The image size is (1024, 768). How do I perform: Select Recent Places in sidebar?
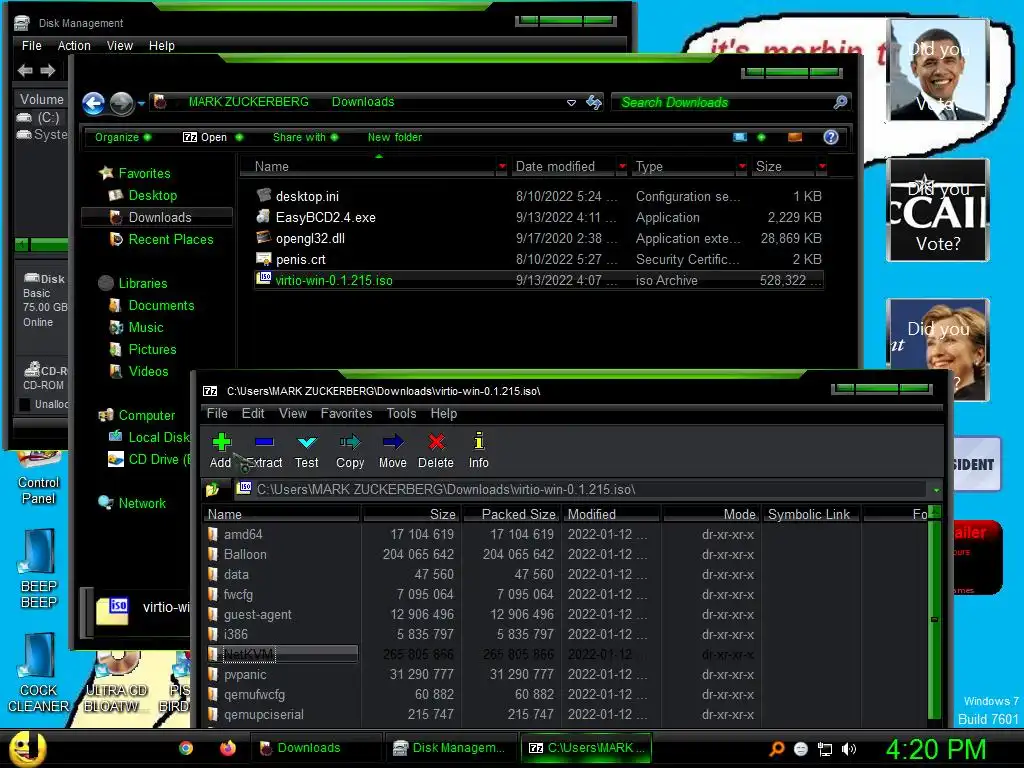pyautogui.click(x=170, y=239)
